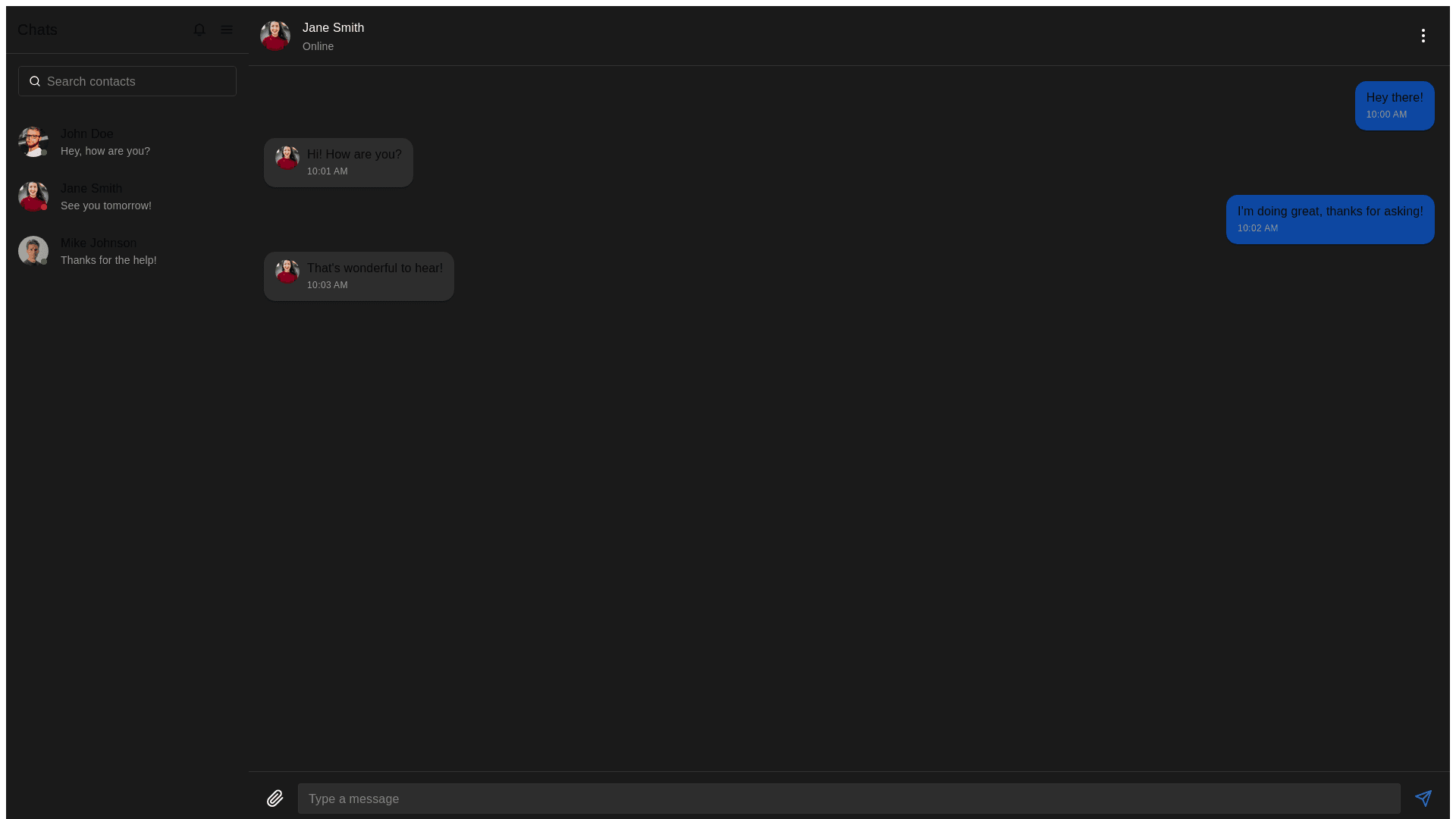Select the "Hey there!" message bubble
1456x819 pixels.
[1395, 105]
